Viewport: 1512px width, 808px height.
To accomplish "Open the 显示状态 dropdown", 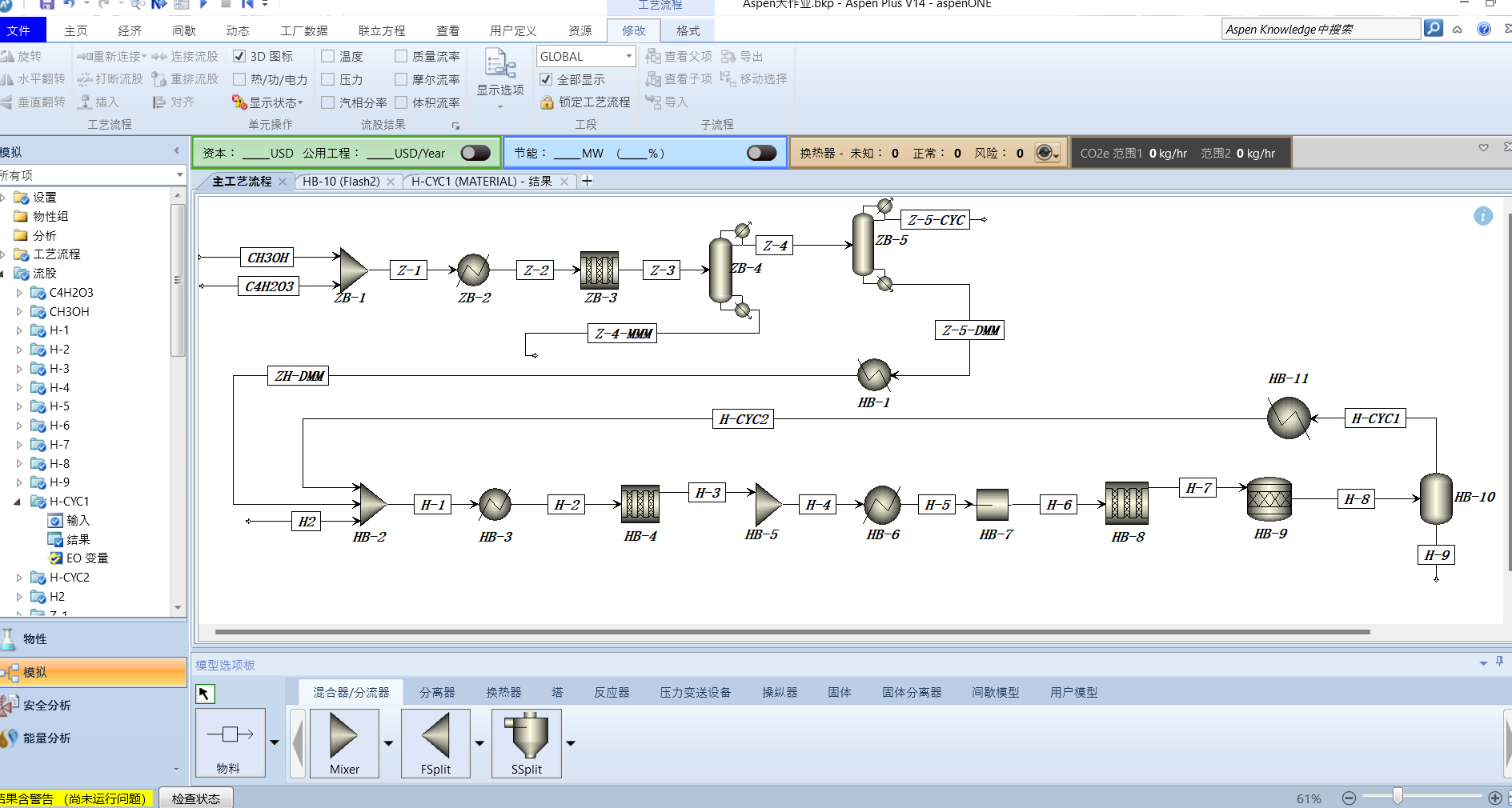I will (x=268, y=102).
